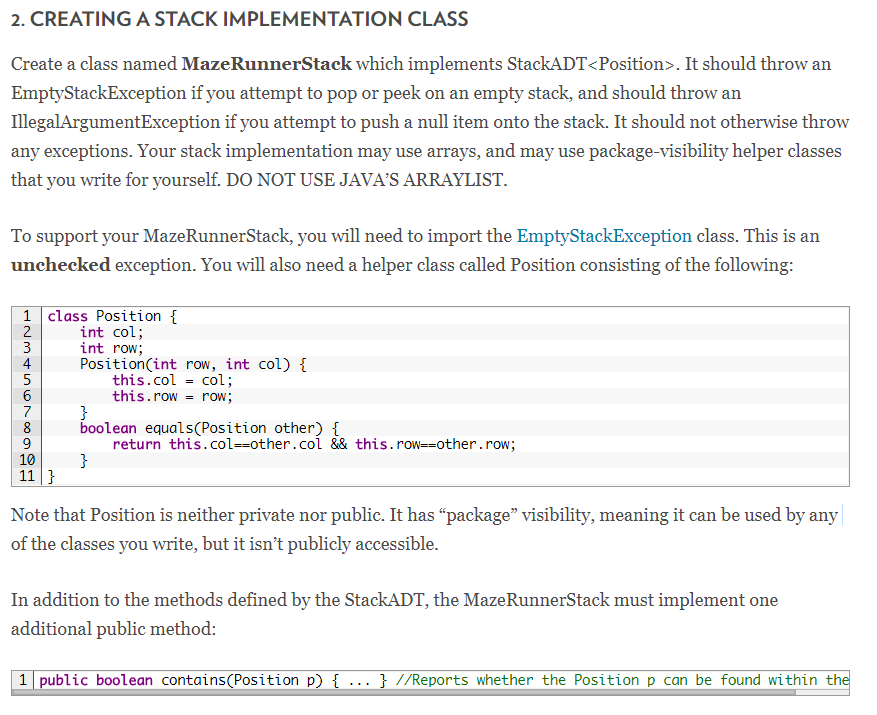Image resolution: width=877 pixels, height=715 pixels.
Task: Click the "Creating a Stack Implementation Class" heading
Action: point(240,19)
